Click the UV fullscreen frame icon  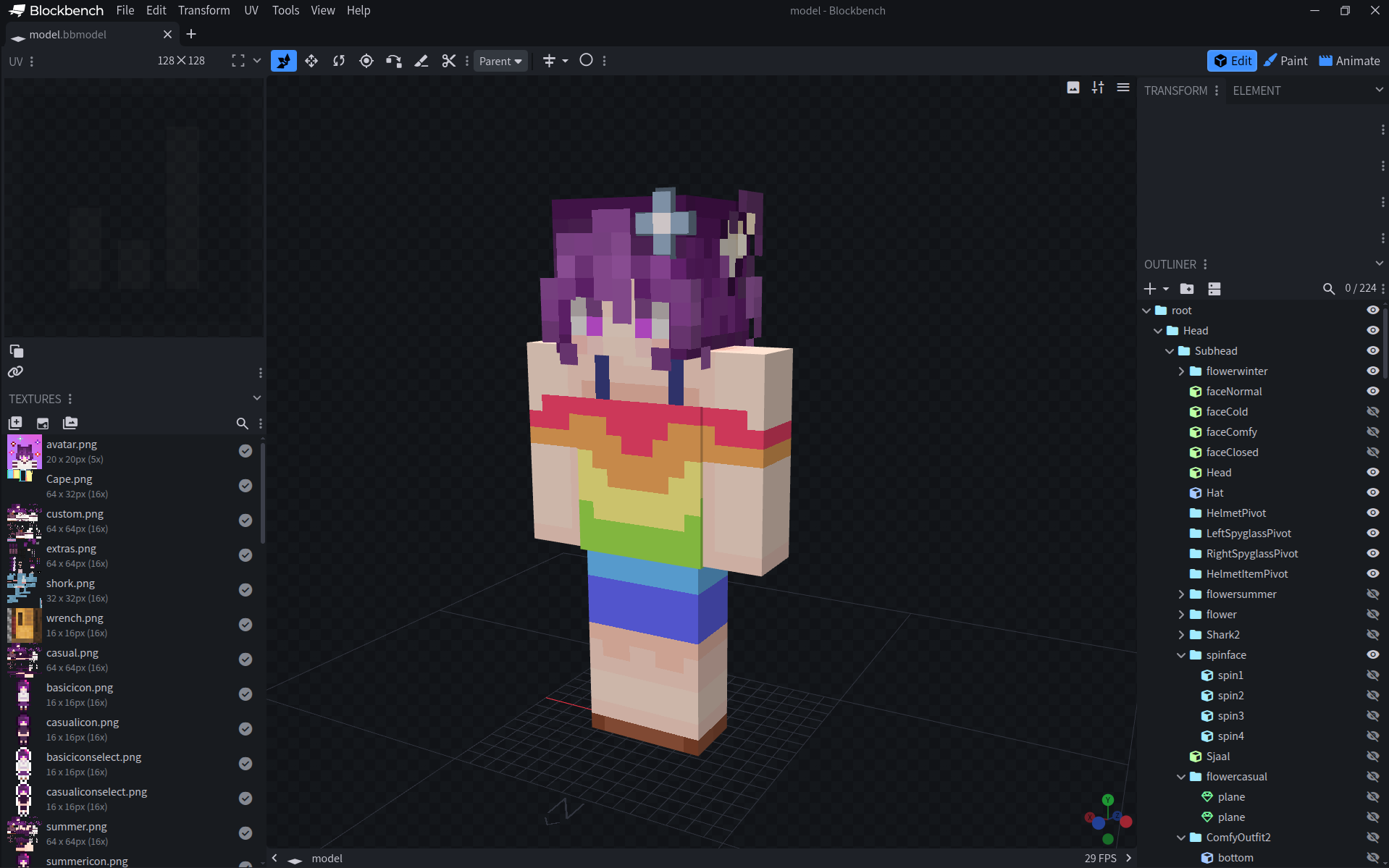point(238,61)
